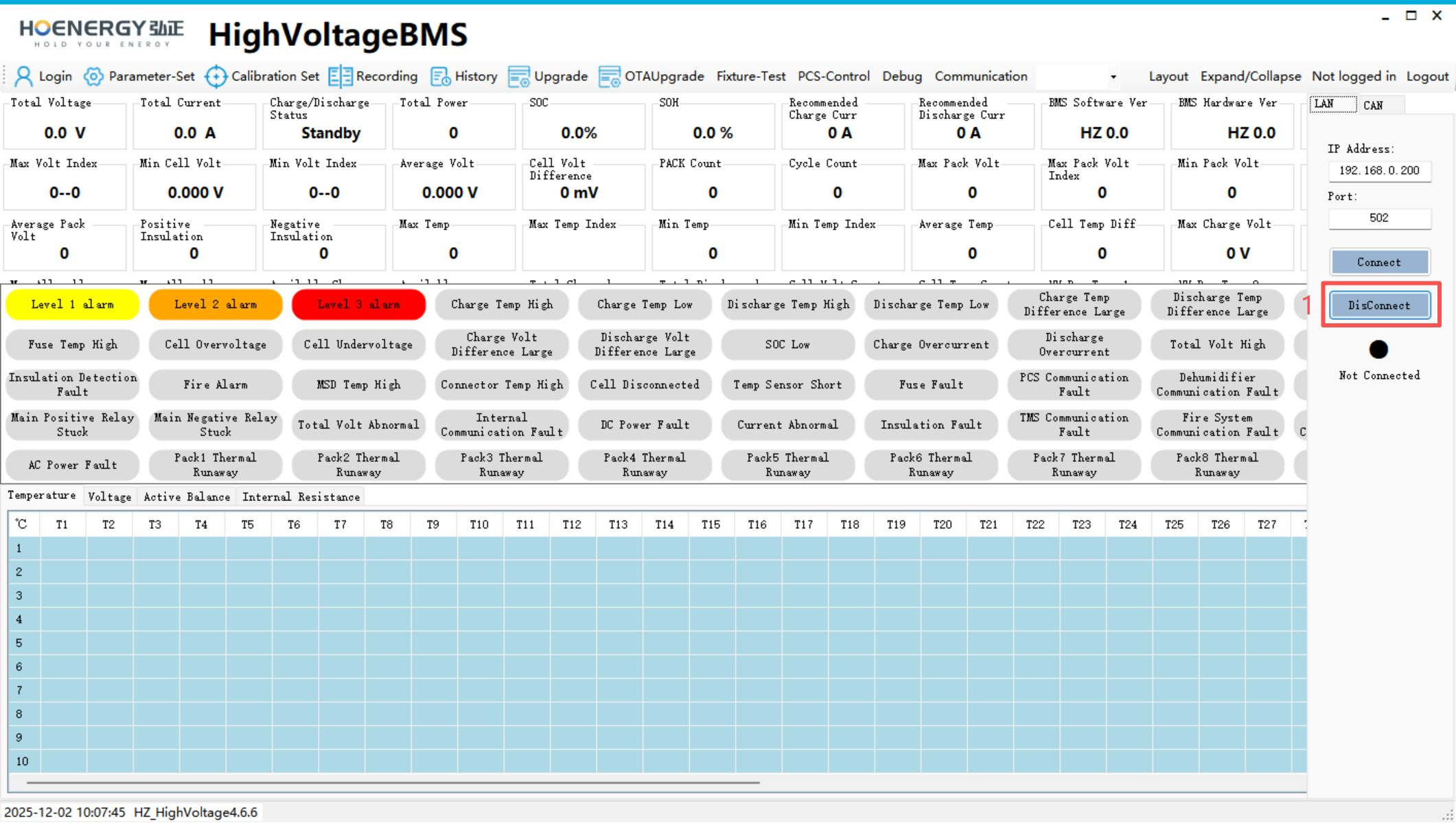Viewport: 1456px width, 823px height.
Task: Open the Layout menu
Action: [x=1168, y=76]
